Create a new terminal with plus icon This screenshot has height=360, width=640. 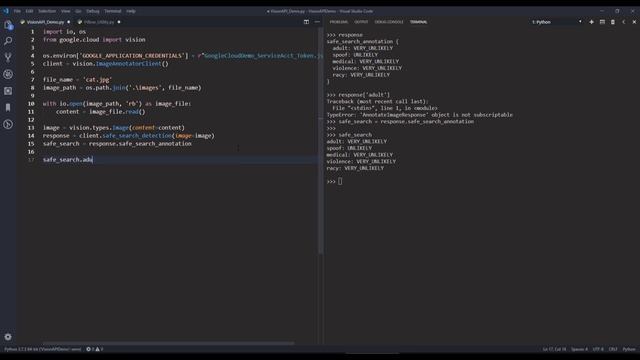(591, 22)
